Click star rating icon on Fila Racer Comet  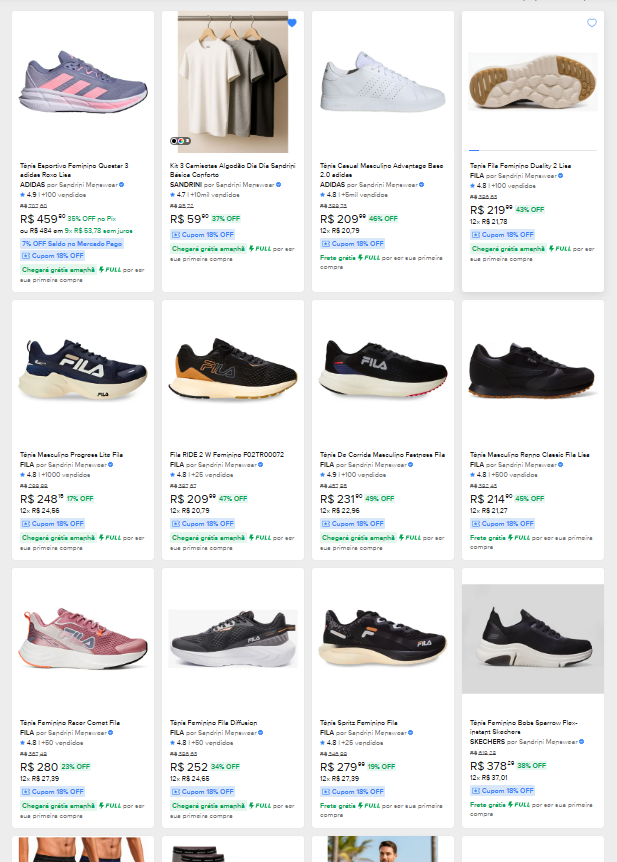point(22,743)
